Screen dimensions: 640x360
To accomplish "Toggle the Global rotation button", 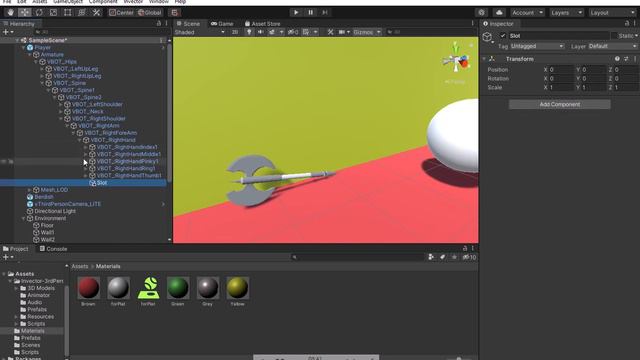I will [x=150, y=13].
